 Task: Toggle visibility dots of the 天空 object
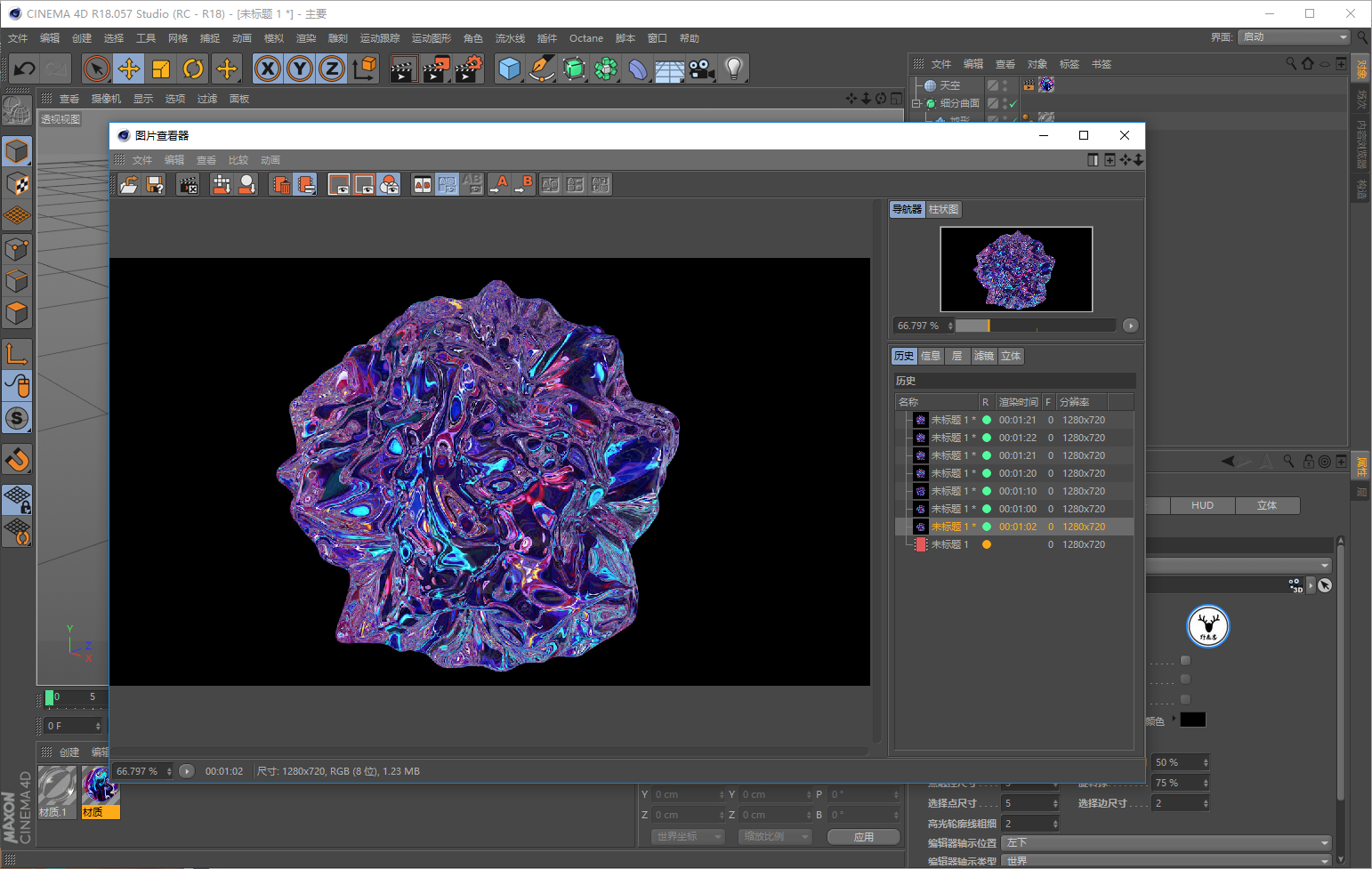point(1005,85)
